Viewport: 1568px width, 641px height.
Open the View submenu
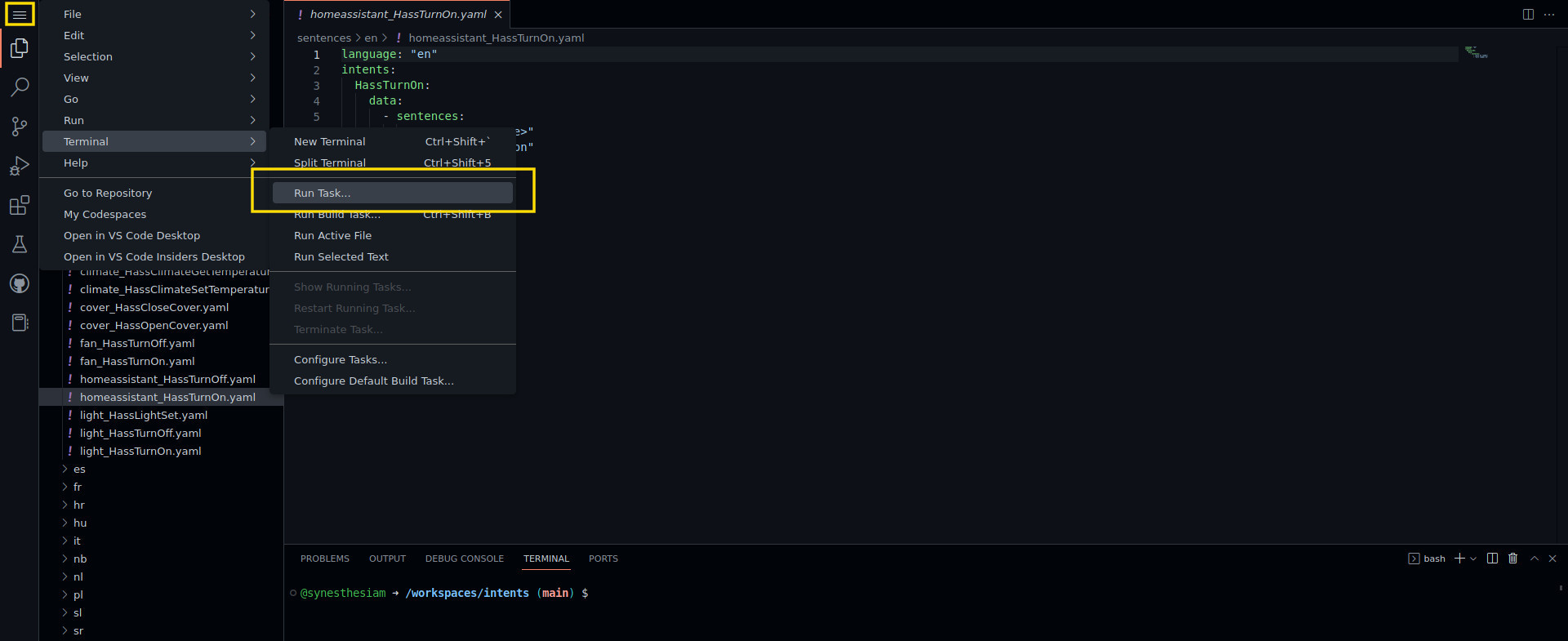pyautogui.click(x=154, y=78)
